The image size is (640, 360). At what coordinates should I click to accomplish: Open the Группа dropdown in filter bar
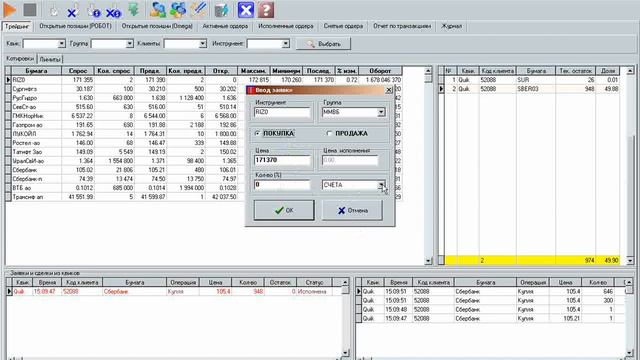click(129, 43)
